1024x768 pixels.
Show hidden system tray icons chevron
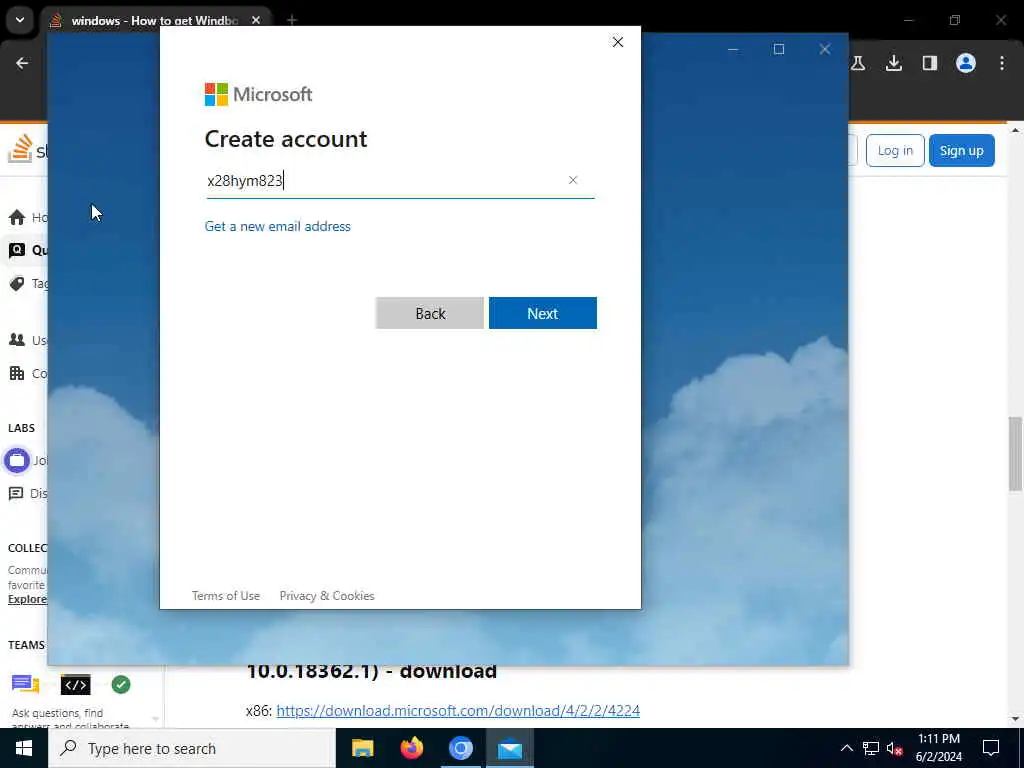pos(846,748)
